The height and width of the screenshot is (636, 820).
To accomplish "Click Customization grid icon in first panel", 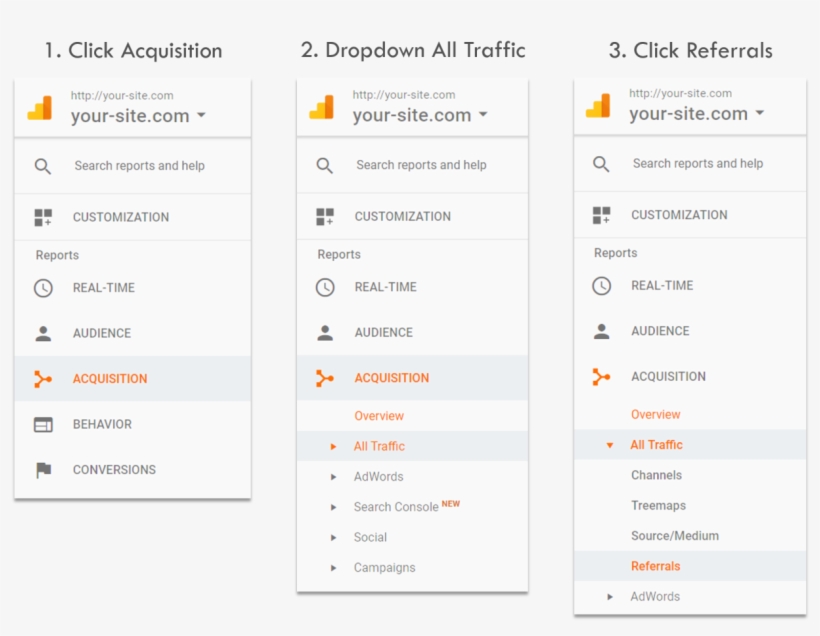I will [43, 218].
